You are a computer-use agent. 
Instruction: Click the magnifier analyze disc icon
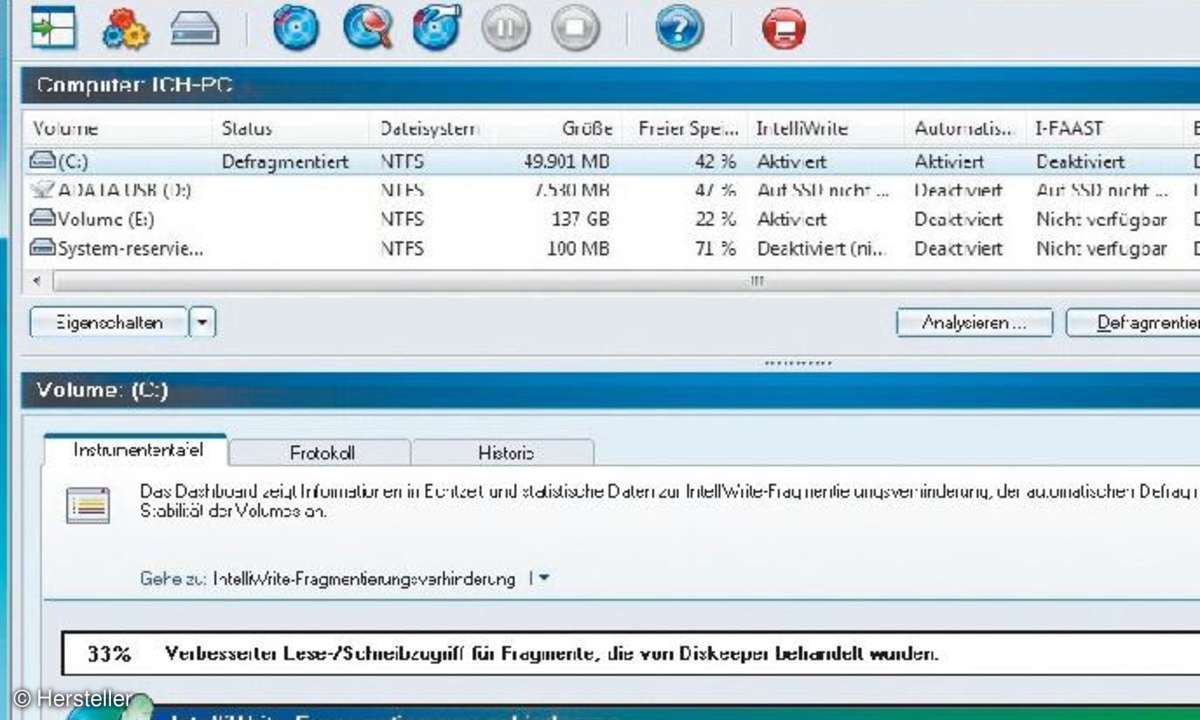(368, 28)
